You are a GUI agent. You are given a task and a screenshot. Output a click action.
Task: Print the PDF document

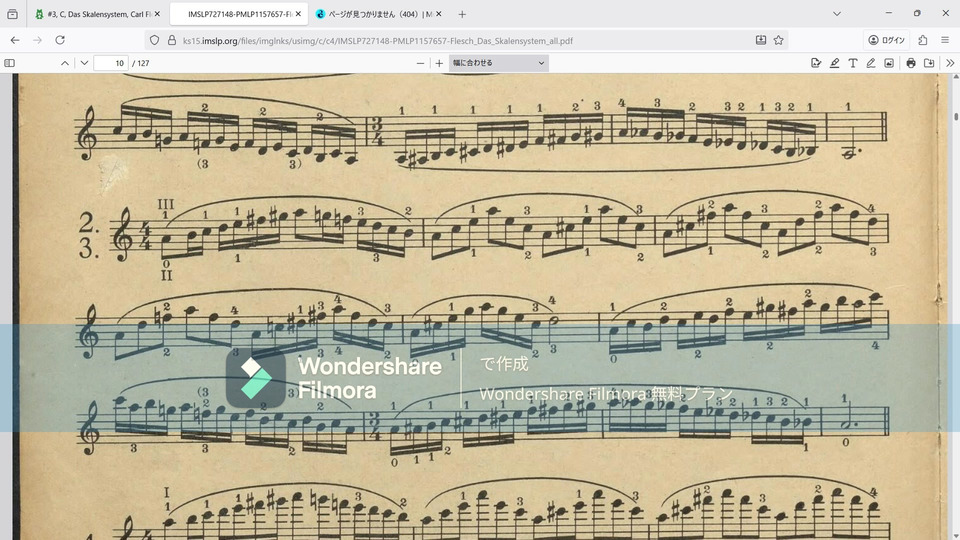pos(911,63)
